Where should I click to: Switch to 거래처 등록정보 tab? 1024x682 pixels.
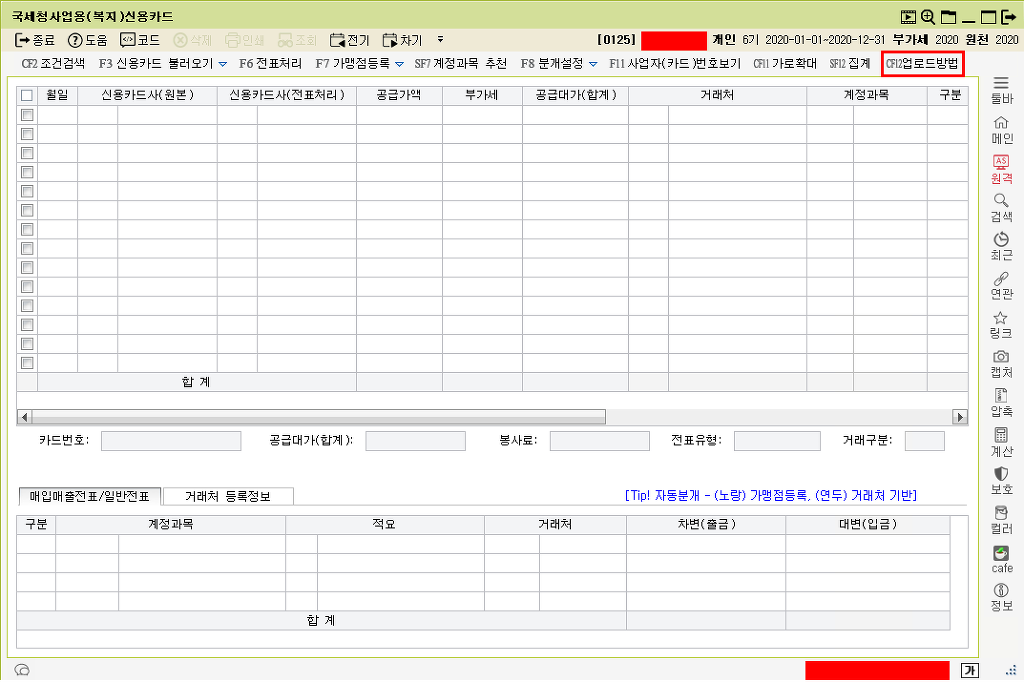coord(227,496)
